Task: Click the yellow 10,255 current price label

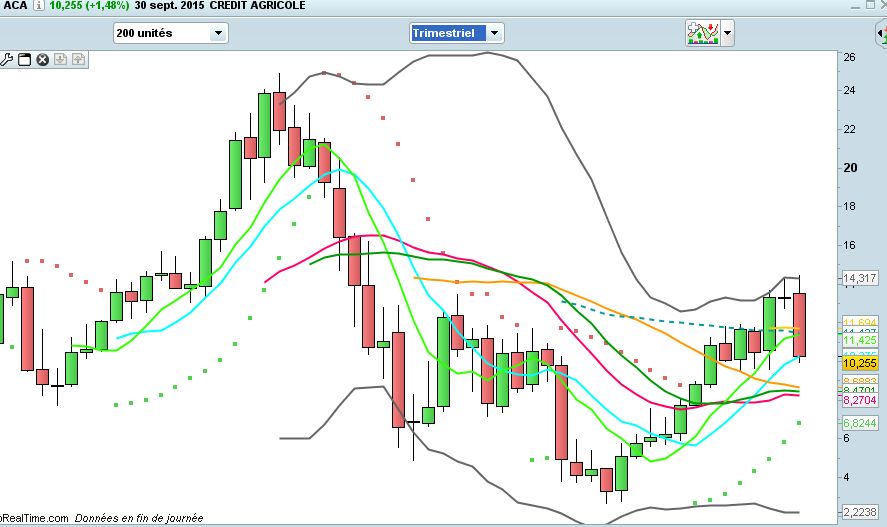Action: pyautogui.click(x=860, y=363)
